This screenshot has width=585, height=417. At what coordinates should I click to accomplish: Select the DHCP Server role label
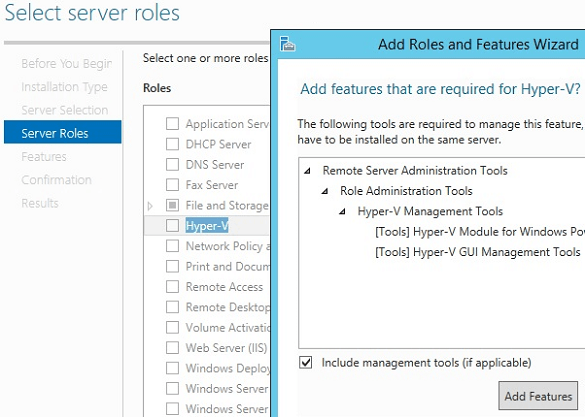[219, 144]
